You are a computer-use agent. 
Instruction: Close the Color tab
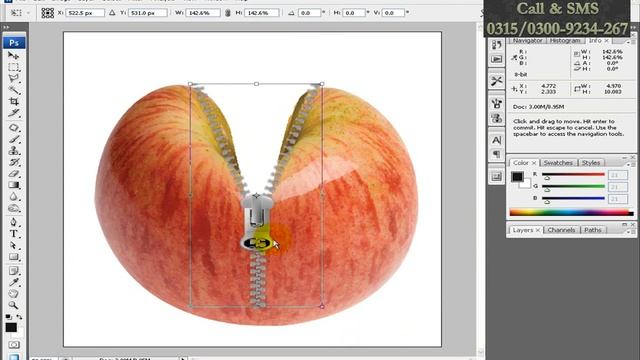point(534,163)
